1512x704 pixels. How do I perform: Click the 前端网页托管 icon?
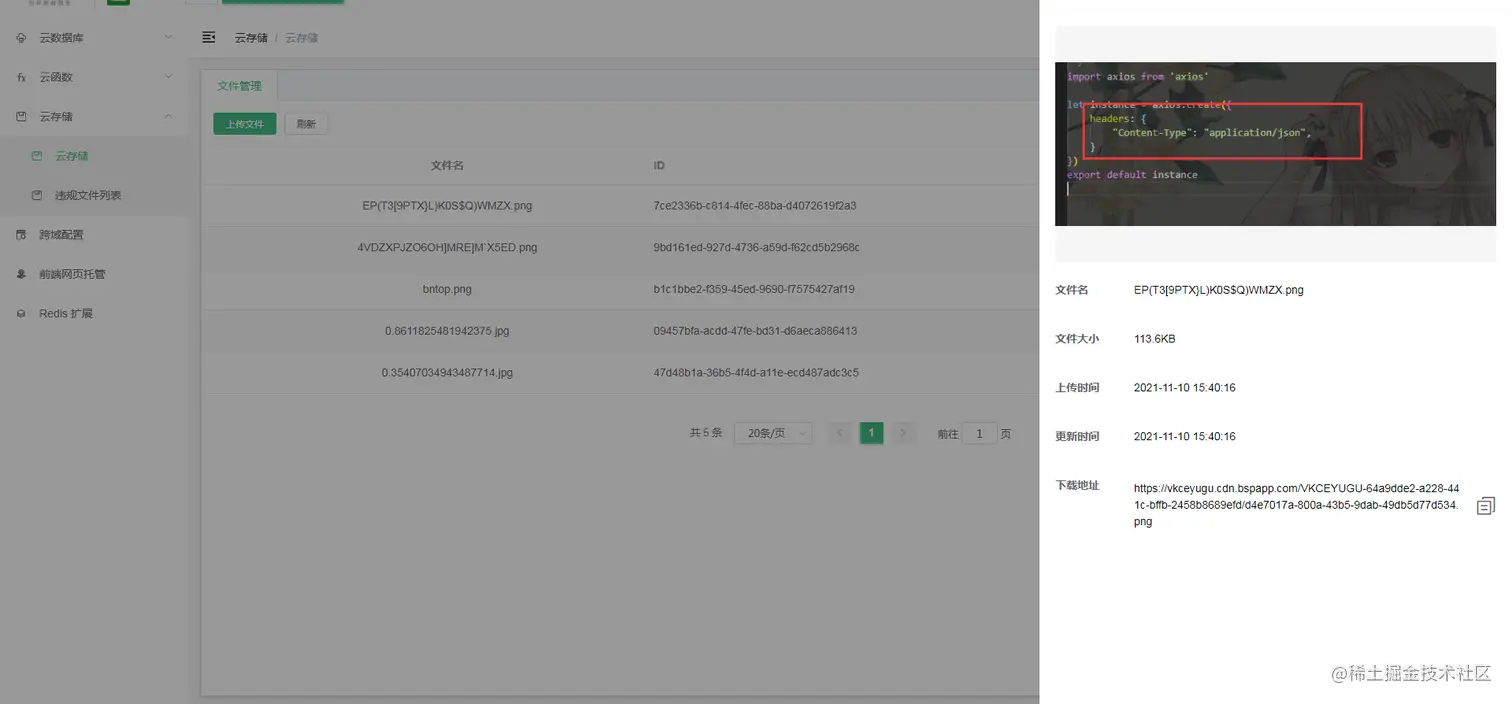coord(22,274)
